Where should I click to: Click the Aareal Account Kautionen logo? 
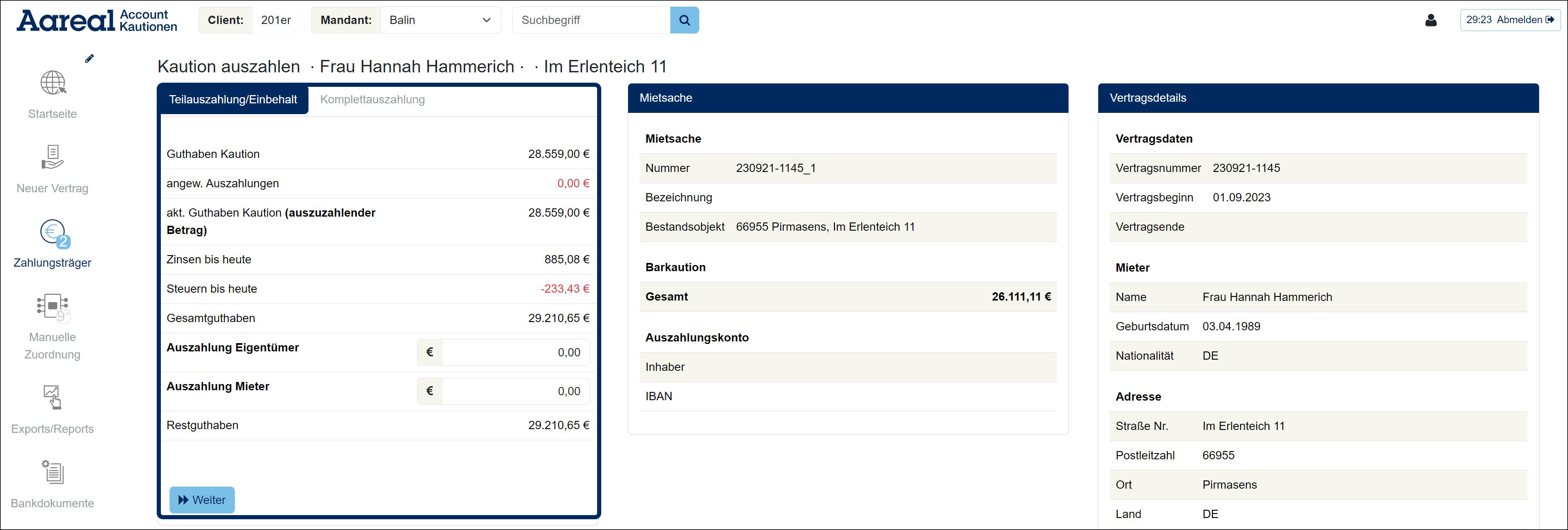point(97,20)
